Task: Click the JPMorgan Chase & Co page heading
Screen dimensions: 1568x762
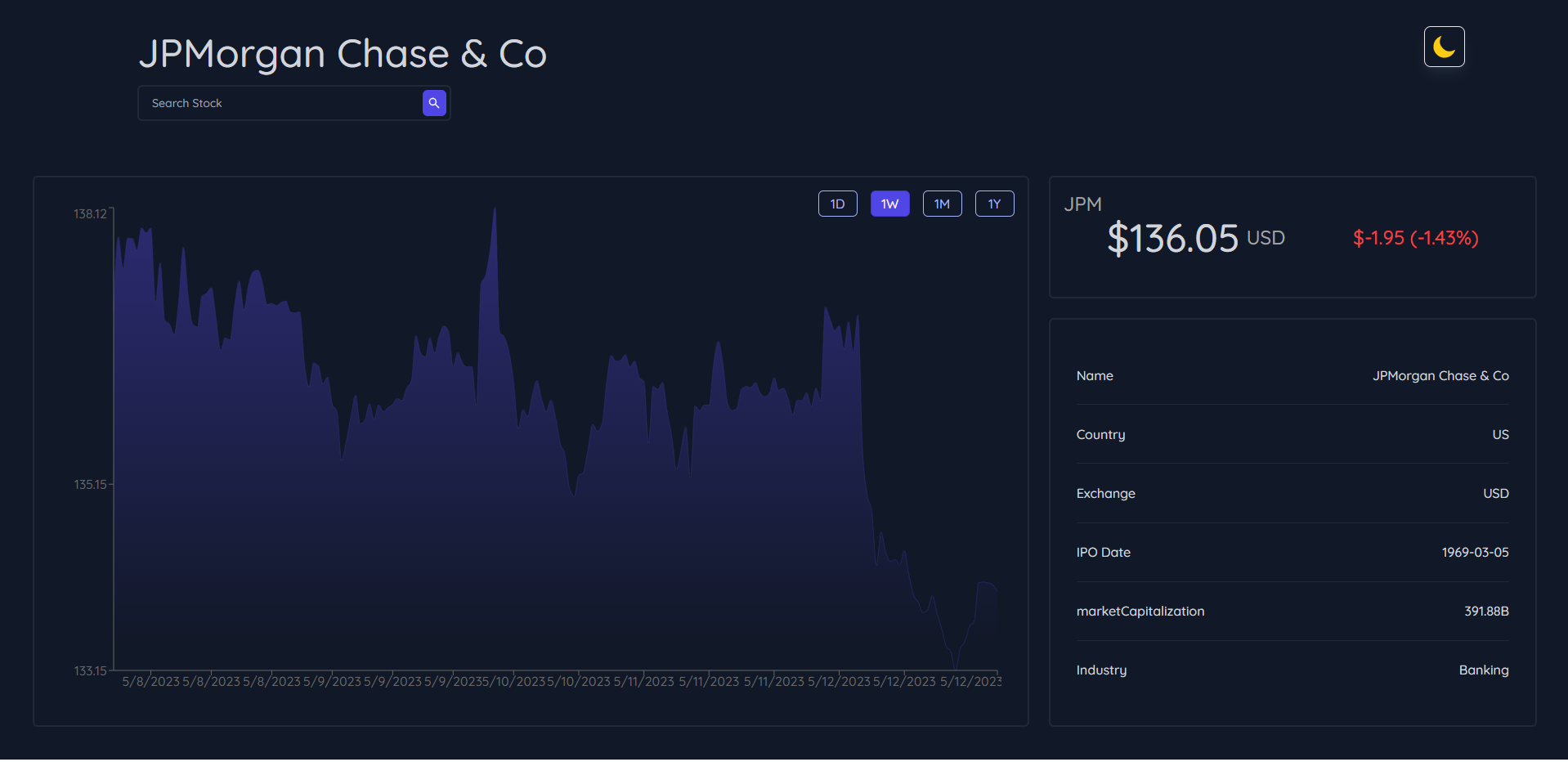Action: [x=343, y=54]
